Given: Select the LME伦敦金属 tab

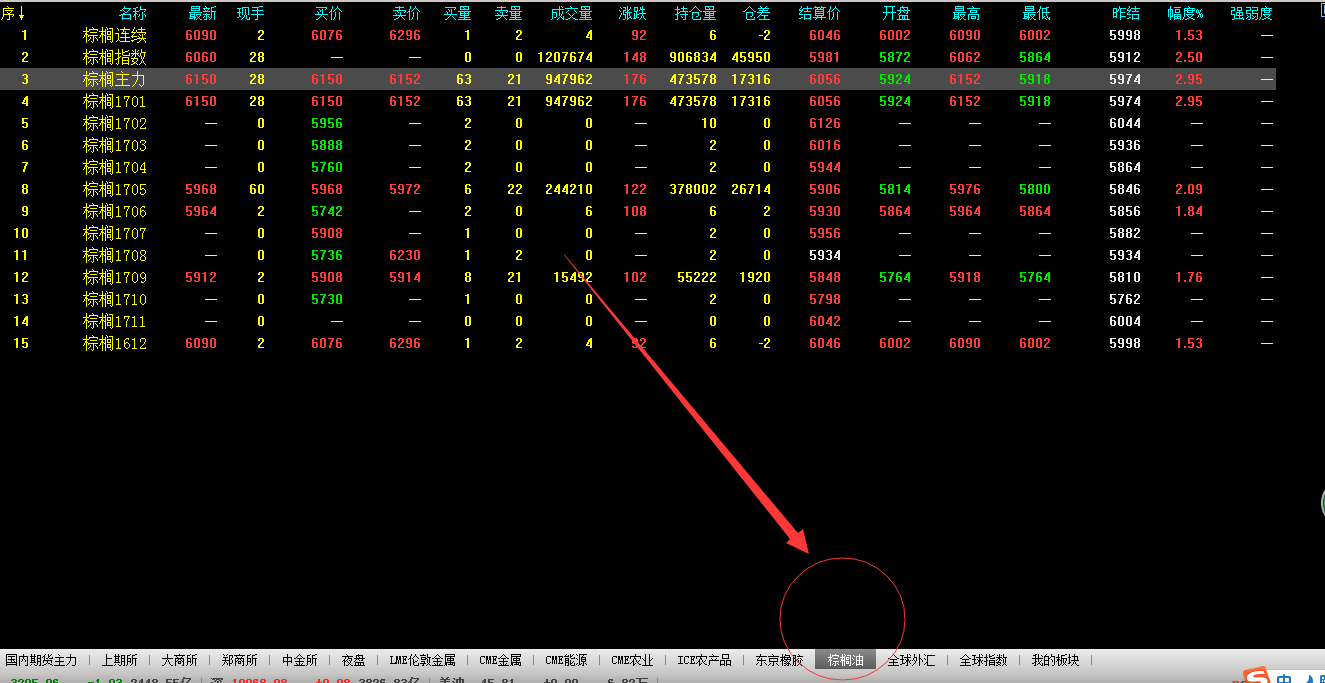Looking at the screenshot, I should (x=422, y=660).
